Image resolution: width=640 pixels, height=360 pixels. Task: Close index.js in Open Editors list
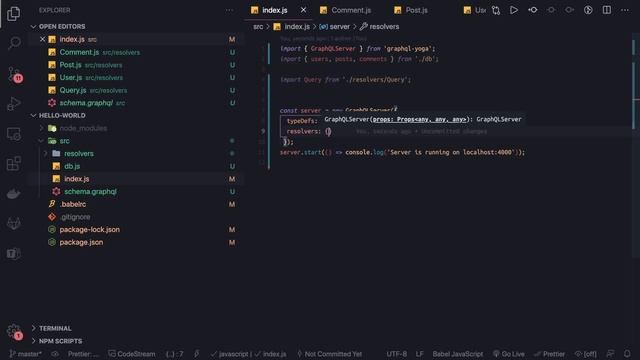42,39
